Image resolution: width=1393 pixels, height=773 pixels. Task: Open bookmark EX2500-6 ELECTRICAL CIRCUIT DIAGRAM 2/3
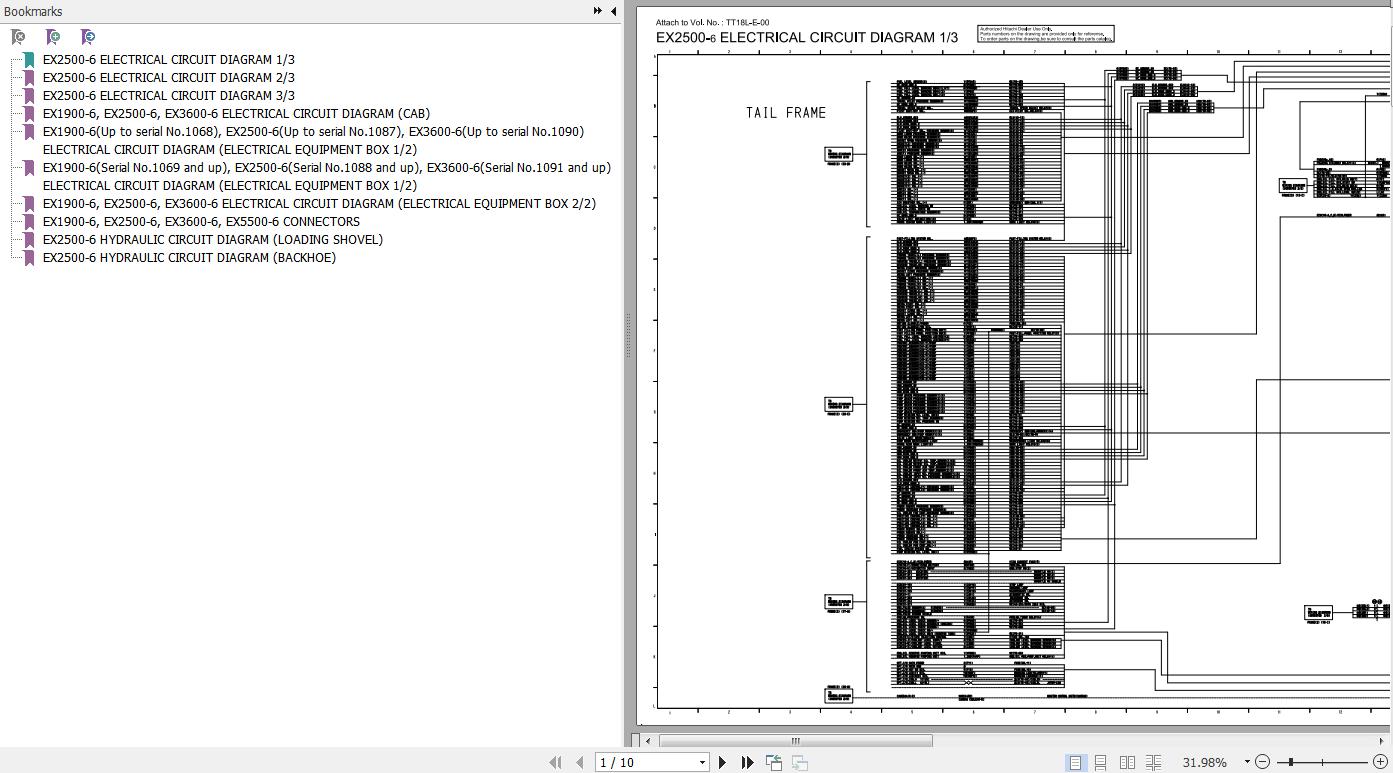[169, 78]
